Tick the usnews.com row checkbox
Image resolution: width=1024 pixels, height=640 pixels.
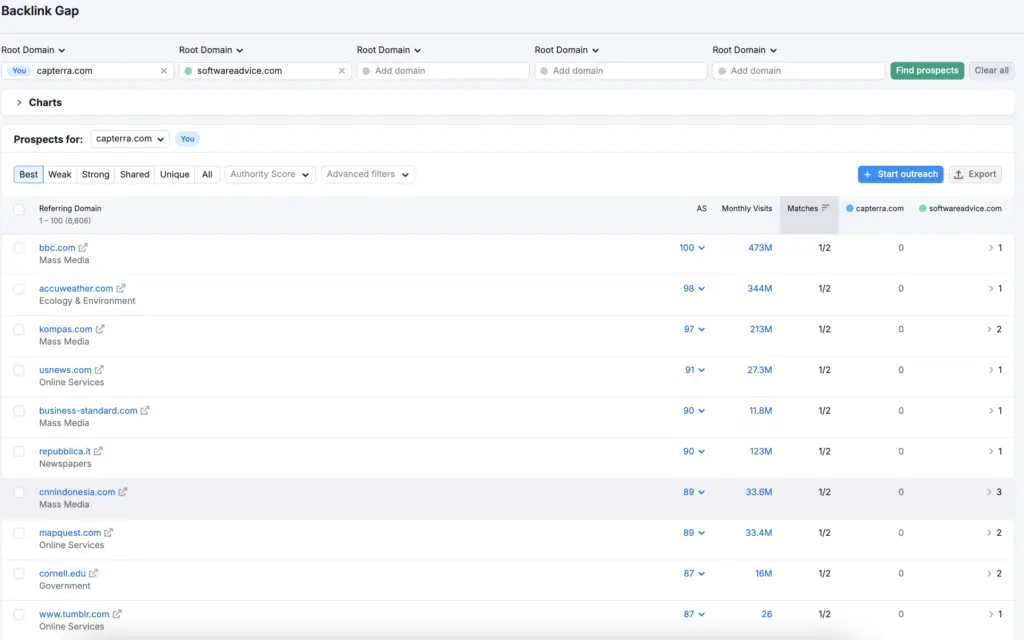pos(19,370)
